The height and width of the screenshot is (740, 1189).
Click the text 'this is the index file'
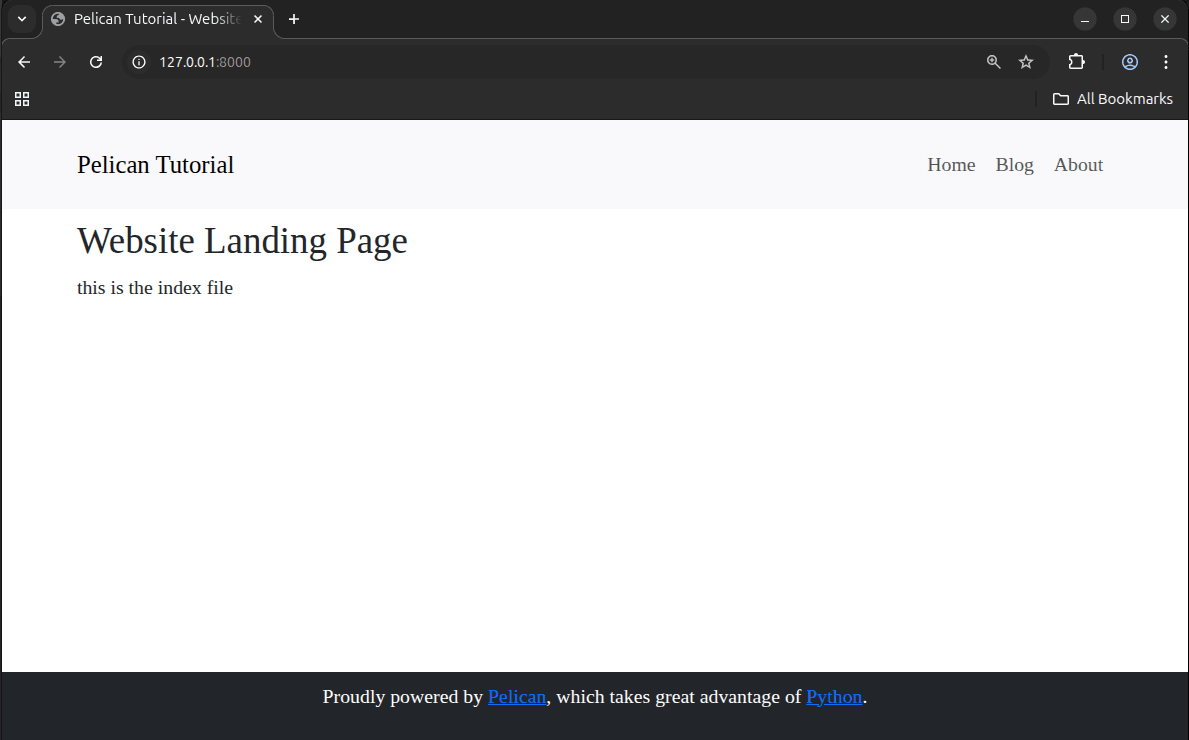click(155, 288)
